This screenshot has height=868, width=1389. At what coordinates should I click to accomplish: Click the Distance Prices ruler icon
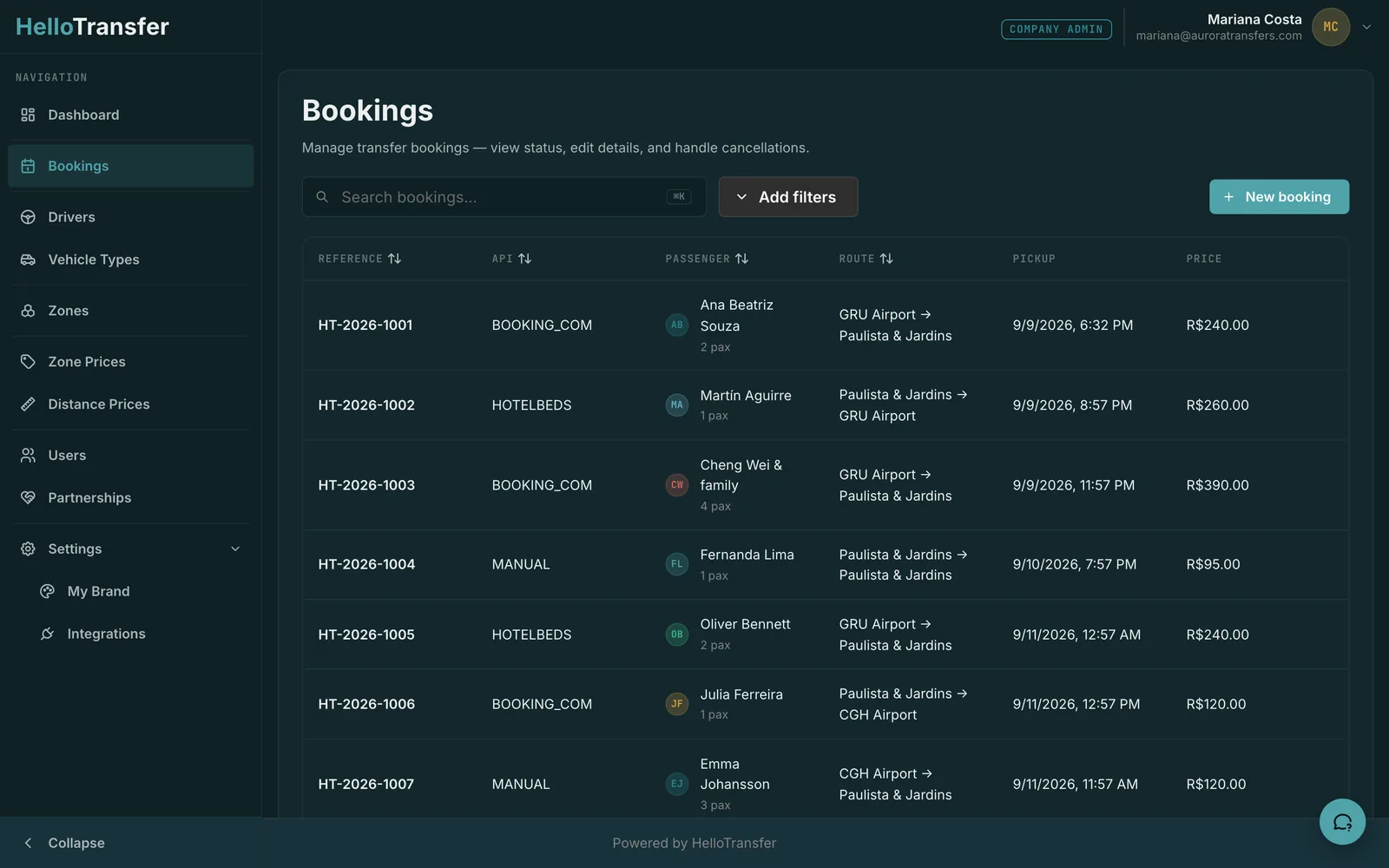[x=28, y=404]
